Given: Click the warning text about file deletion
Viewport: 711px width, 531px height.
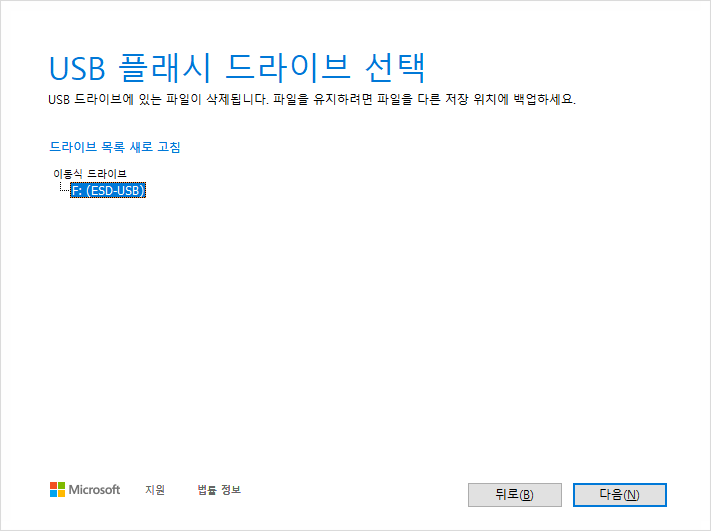Looking at the screenshot, I should pyautogui.click(x=312, y=99).
